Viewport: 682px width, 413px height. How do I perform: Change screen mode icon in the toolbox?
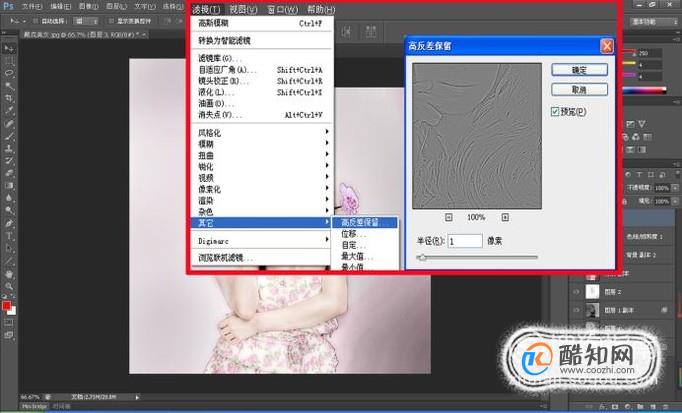[9, 335]
